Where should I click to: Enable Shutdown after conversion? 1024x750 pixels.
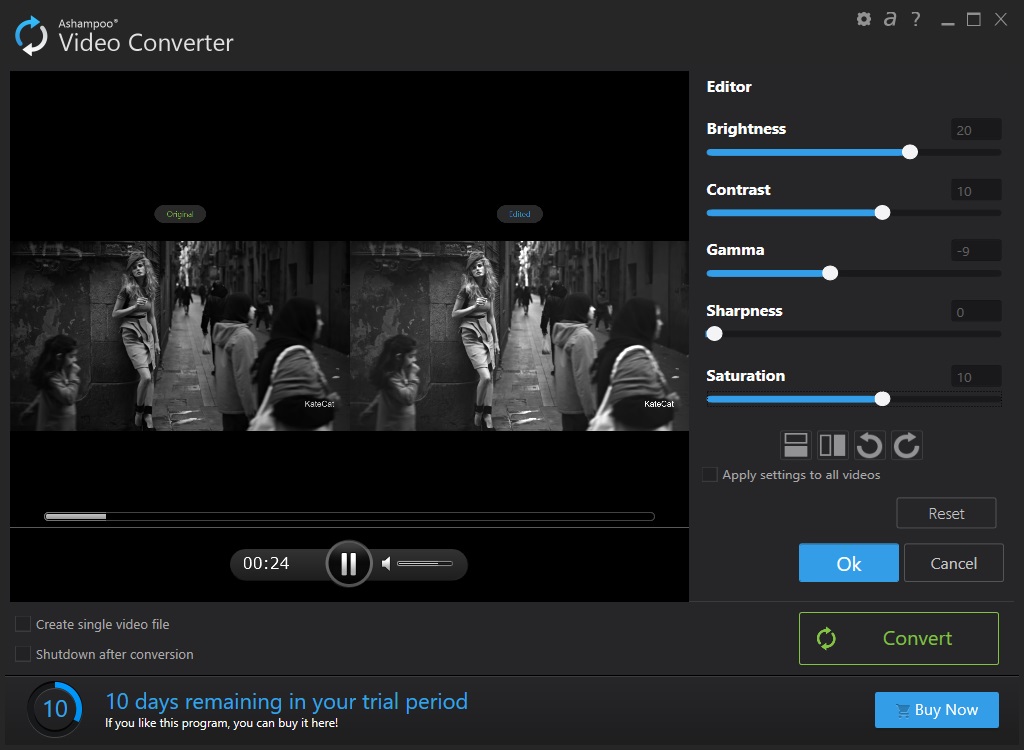[21, 654]
